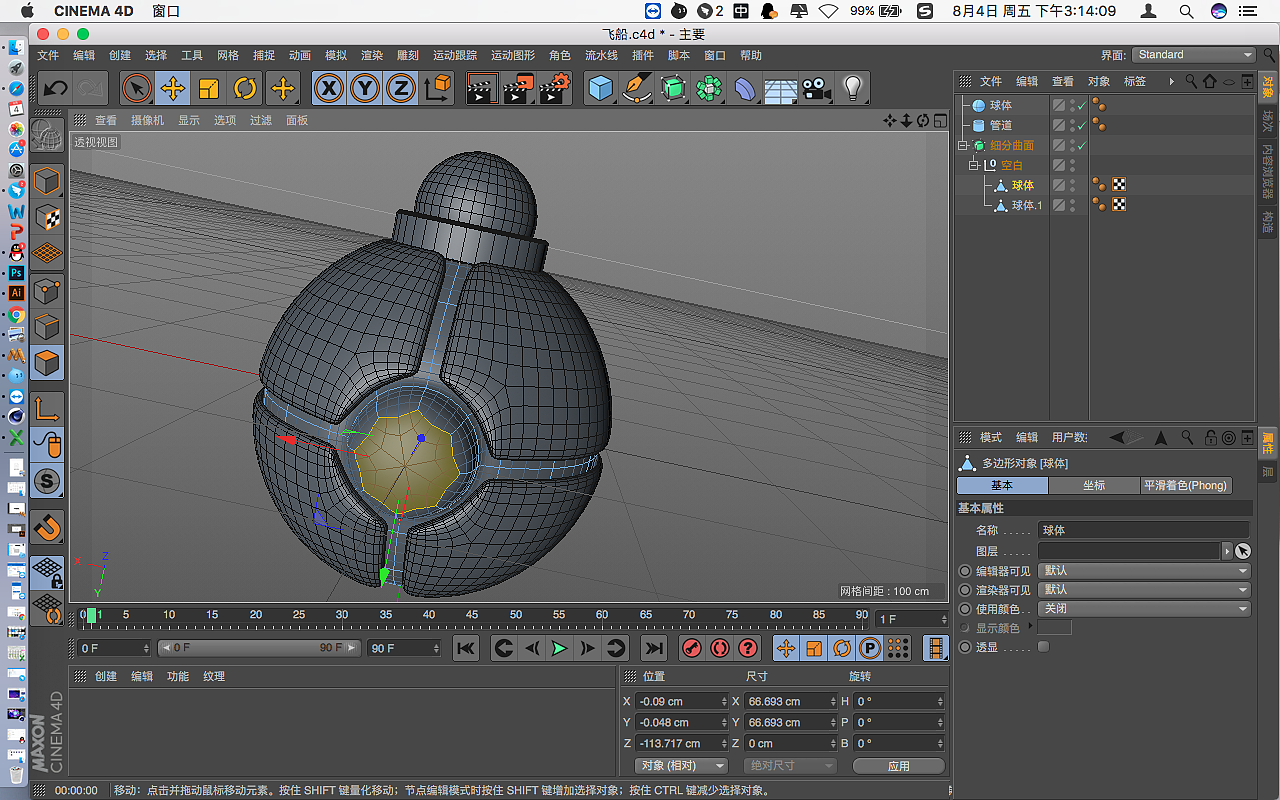
Task: Click the small arrow button after the 图层 field
Action: click(x=1227, y=551)
